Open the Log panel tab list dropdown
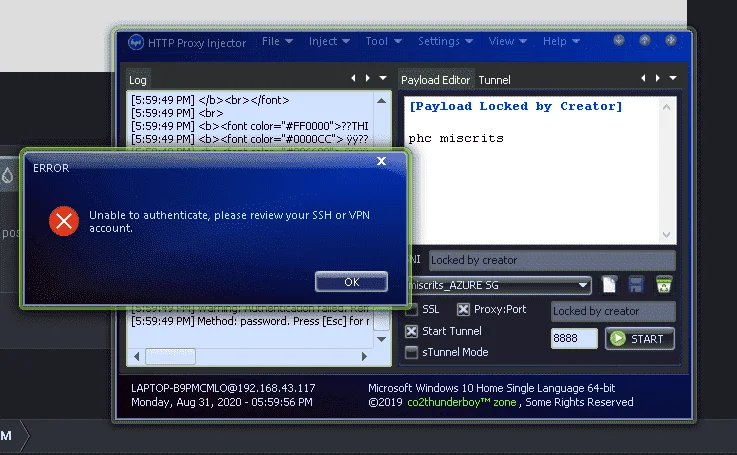 pyautogui.click(x=383, y=78)
